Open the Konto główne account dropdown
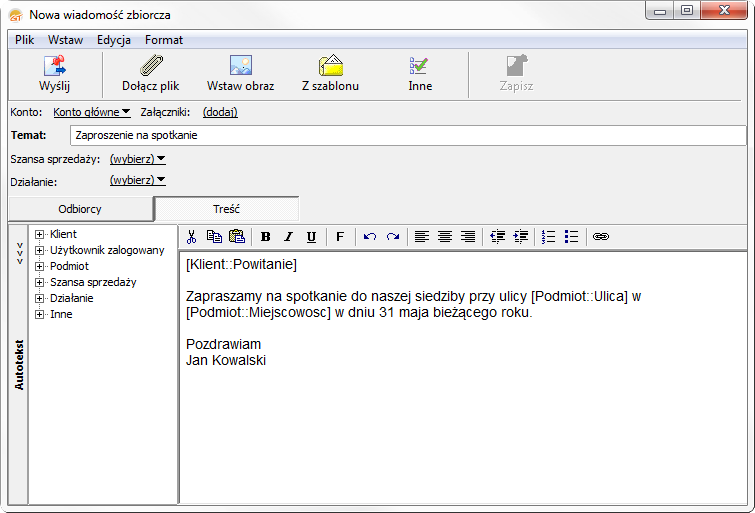The image size is (755, 513). [92, 112]
